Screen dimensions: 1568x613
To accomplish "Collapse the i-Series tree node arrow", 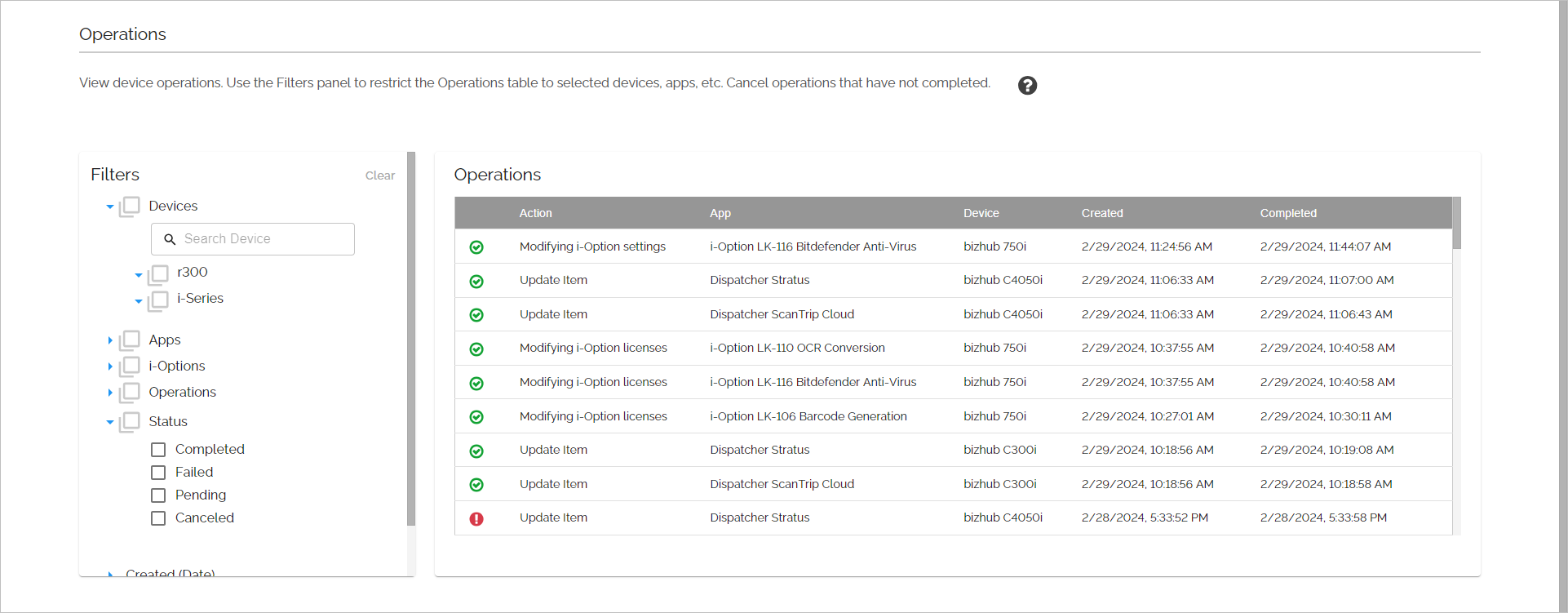I will coord(139,301).
